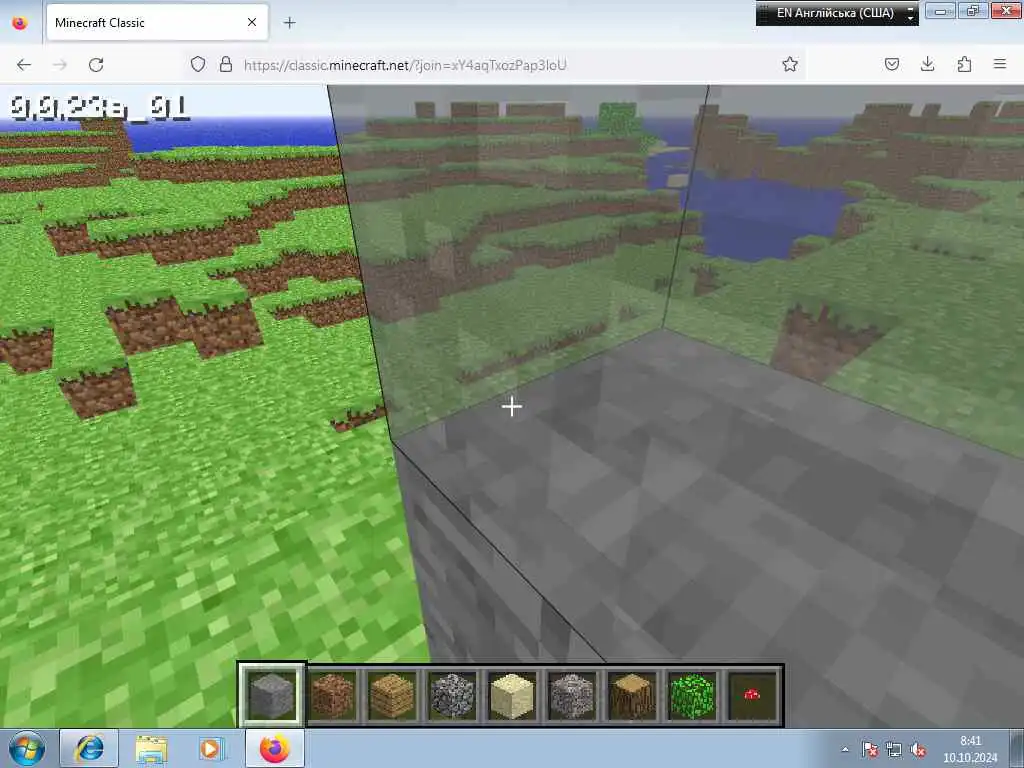View site security padlock information
This screenshot has height=768, width=1024.
225,64
